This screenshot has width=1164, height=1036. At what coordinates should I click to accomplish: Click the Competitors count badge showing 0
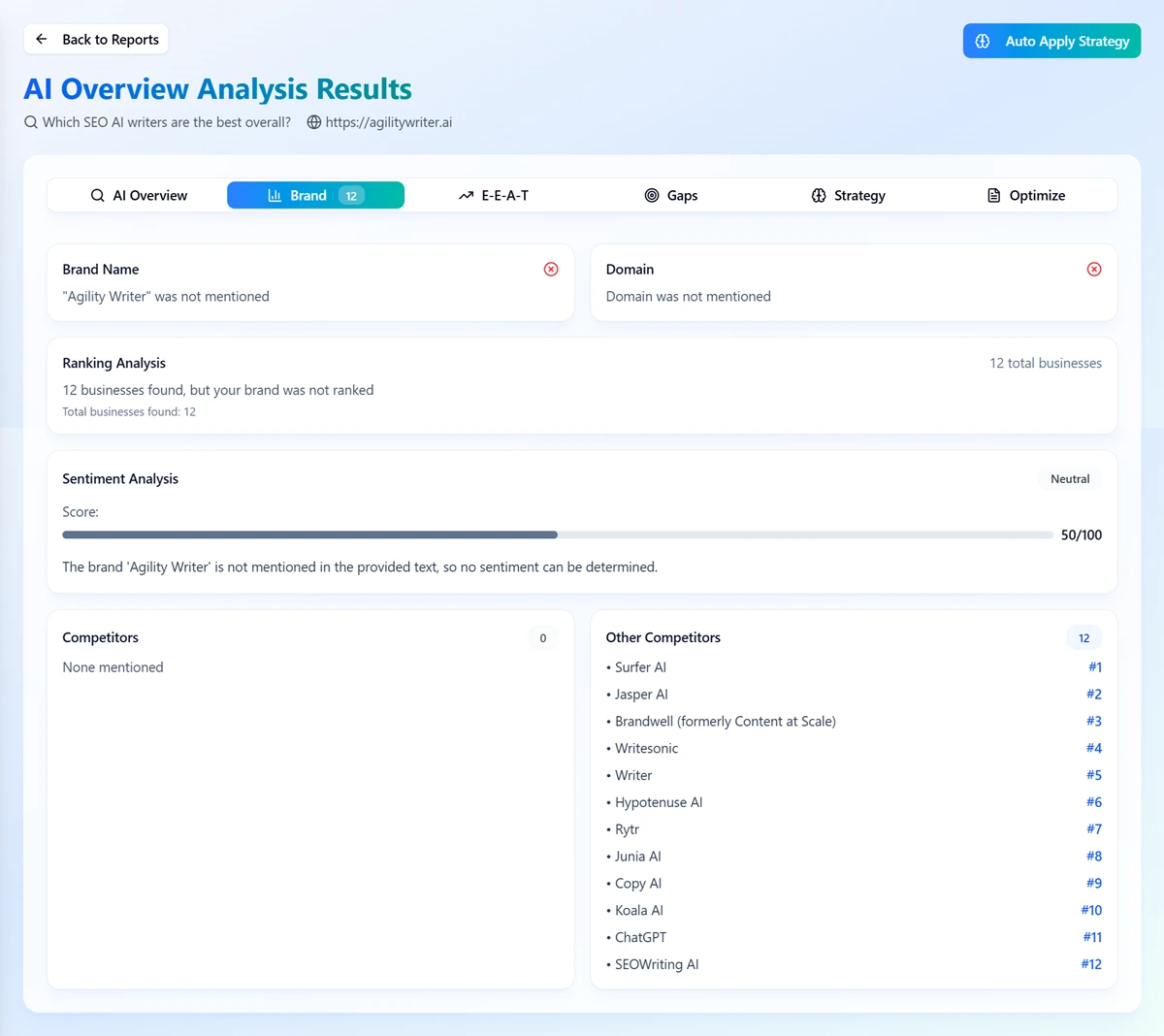tap(543, 638)
